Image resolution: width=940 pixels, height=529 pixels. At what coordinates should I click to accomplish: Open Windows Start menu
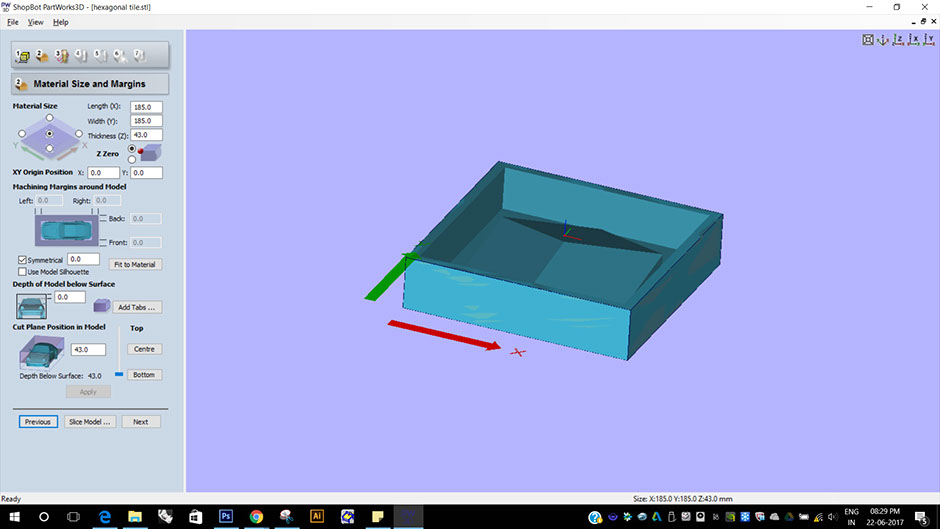[14, 516]
